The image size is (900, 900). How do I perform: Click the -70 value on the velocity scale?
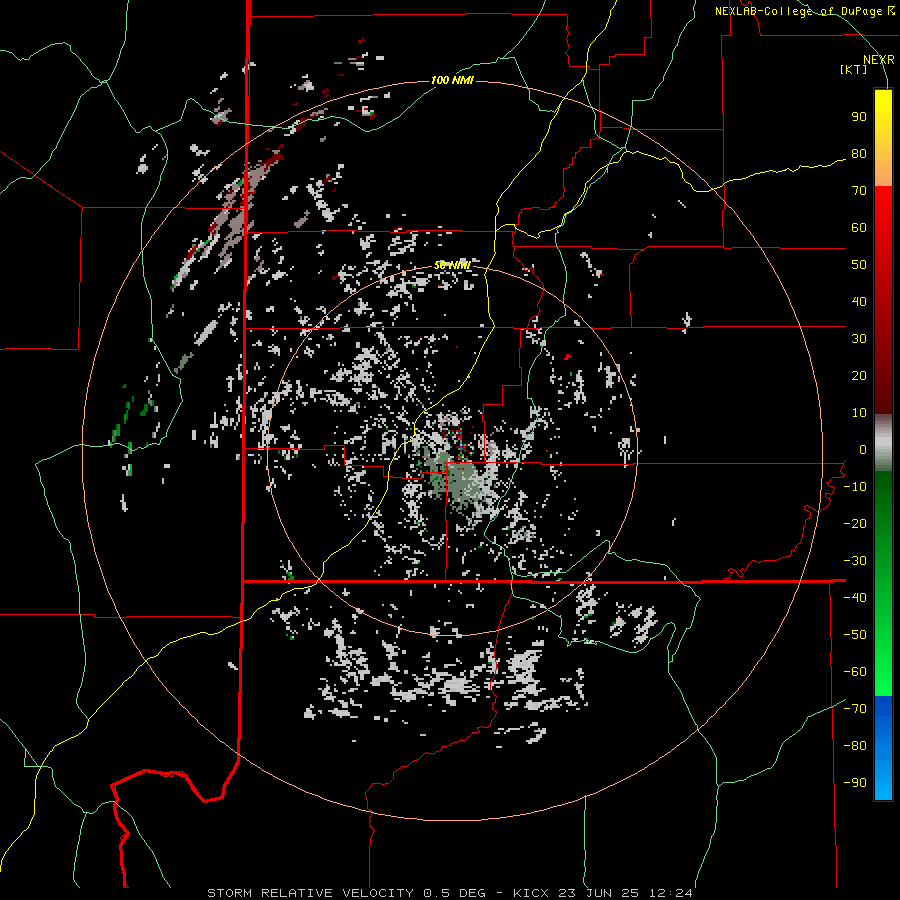pos(855,709)
